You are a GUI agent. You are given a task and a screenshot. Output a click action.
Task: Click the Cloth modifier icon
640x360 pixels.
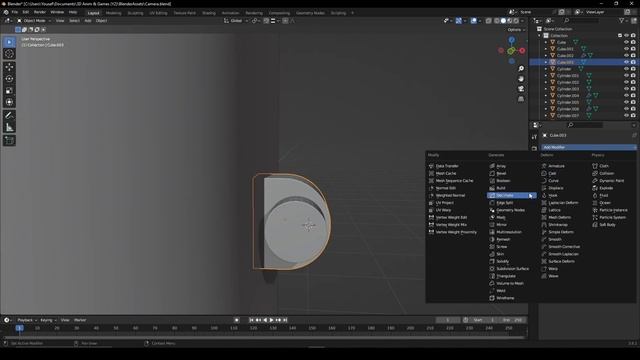(595, 166)
